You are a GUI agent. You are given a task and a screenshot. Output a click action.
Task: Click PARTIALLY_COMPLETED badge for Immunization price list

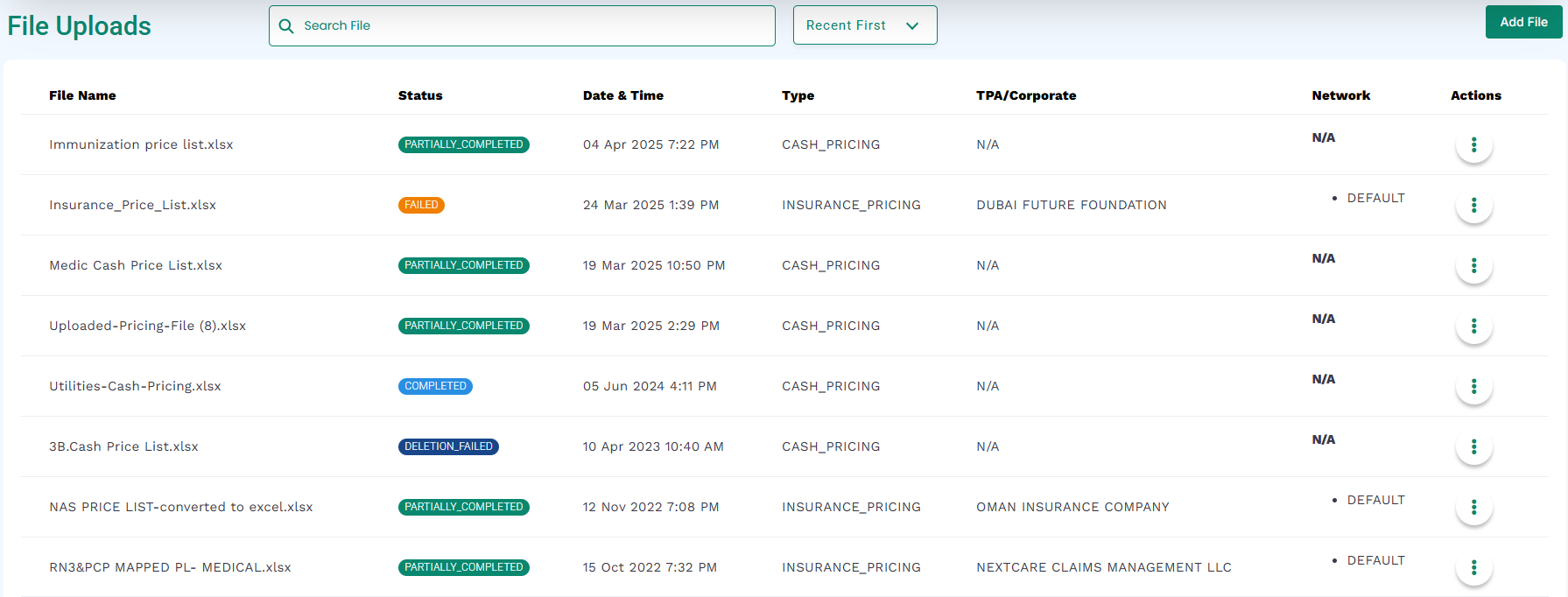click(464, 144)
